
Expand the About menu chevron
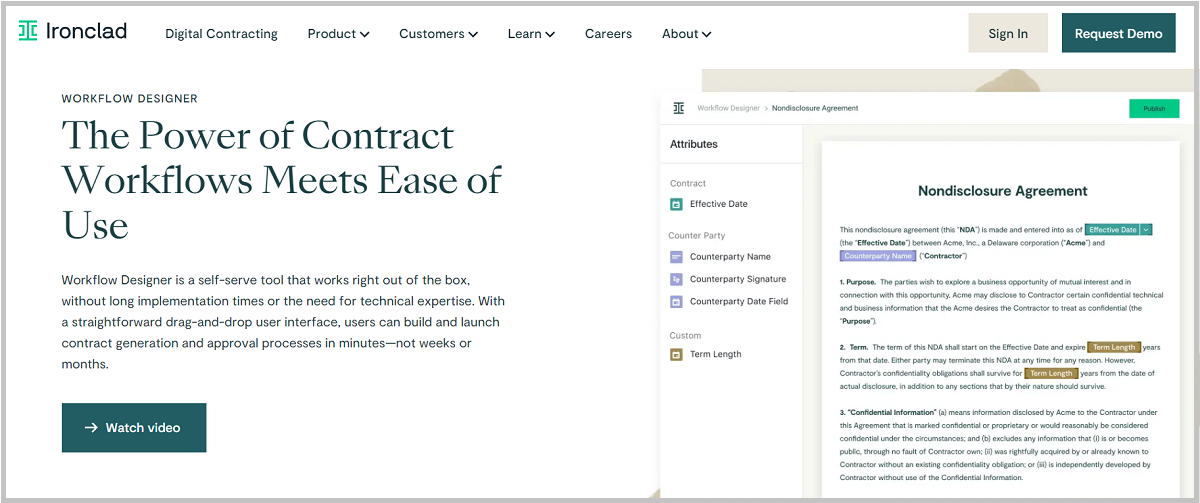[706, 34]
